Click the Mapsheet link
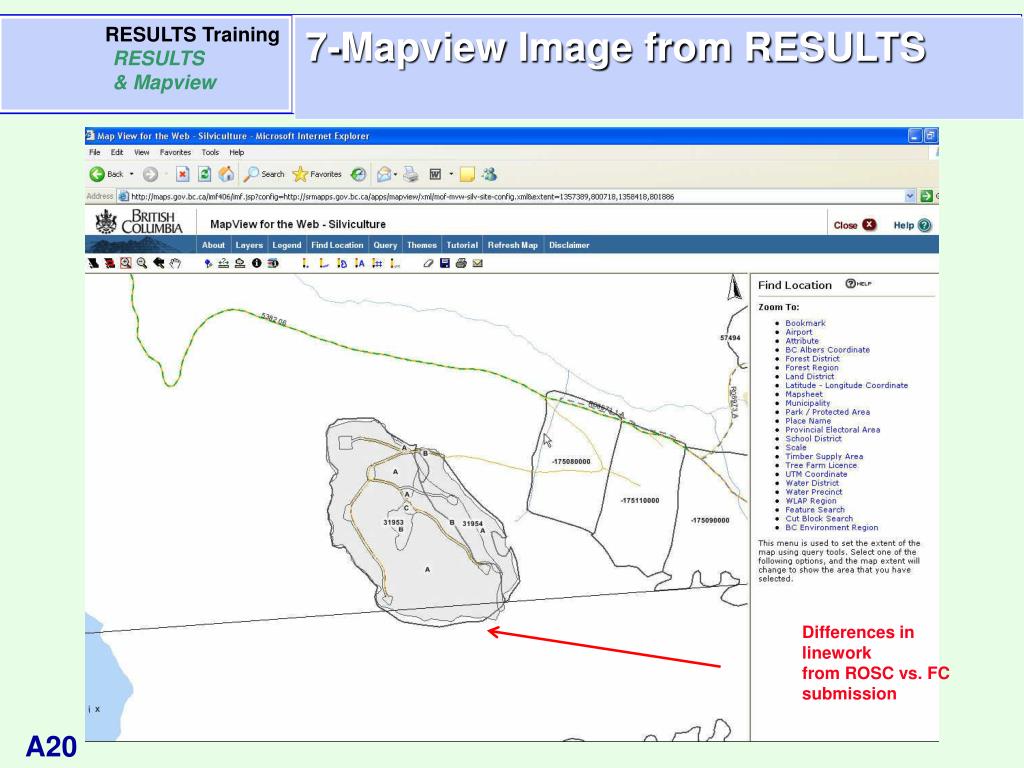Viewport: 1024px width, 768px height. [804, 394]
